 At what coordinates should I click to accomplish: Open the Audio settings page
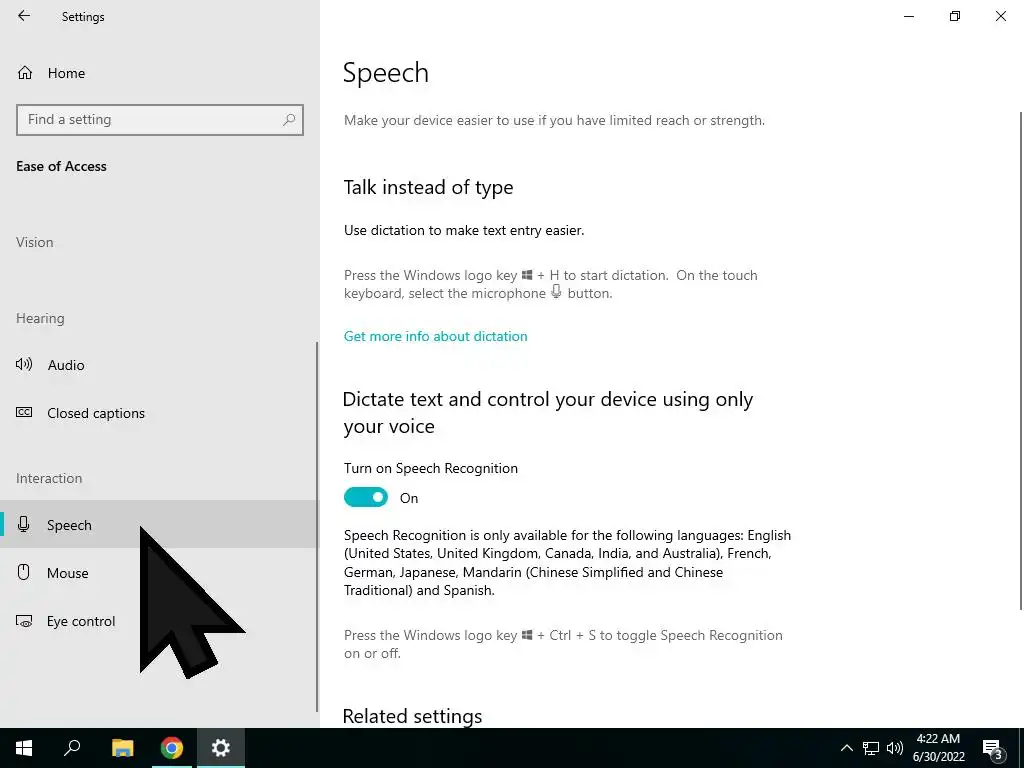[x=159, y=364]
